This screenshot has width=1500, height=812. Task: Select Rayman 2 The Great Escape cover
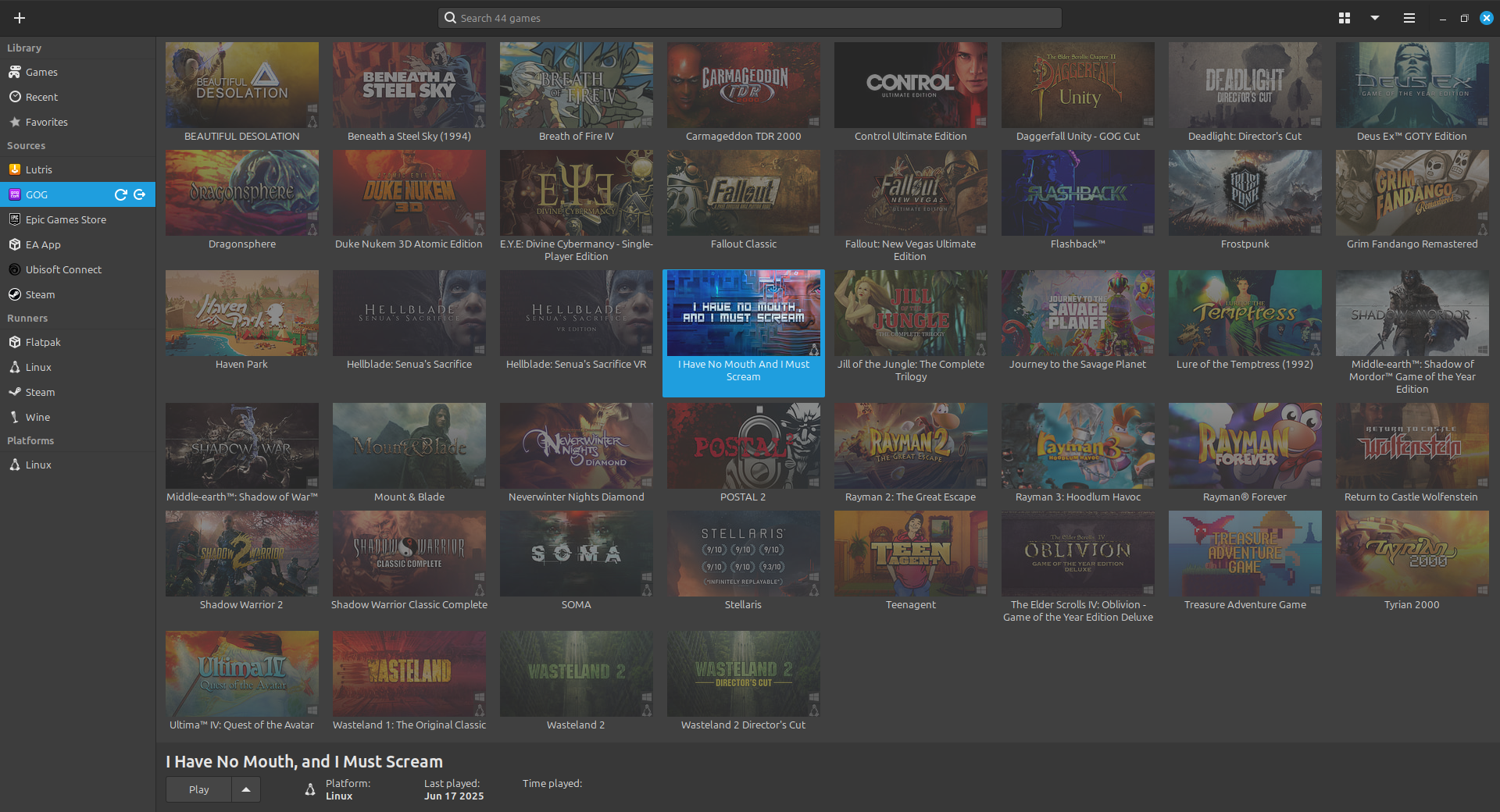coord(911,446)
